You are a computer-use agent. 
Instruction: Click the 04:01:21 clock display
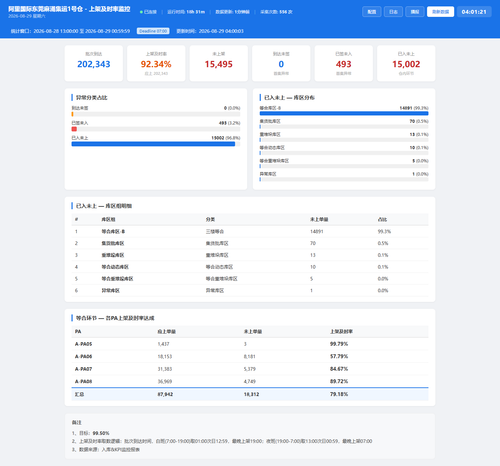474,12
